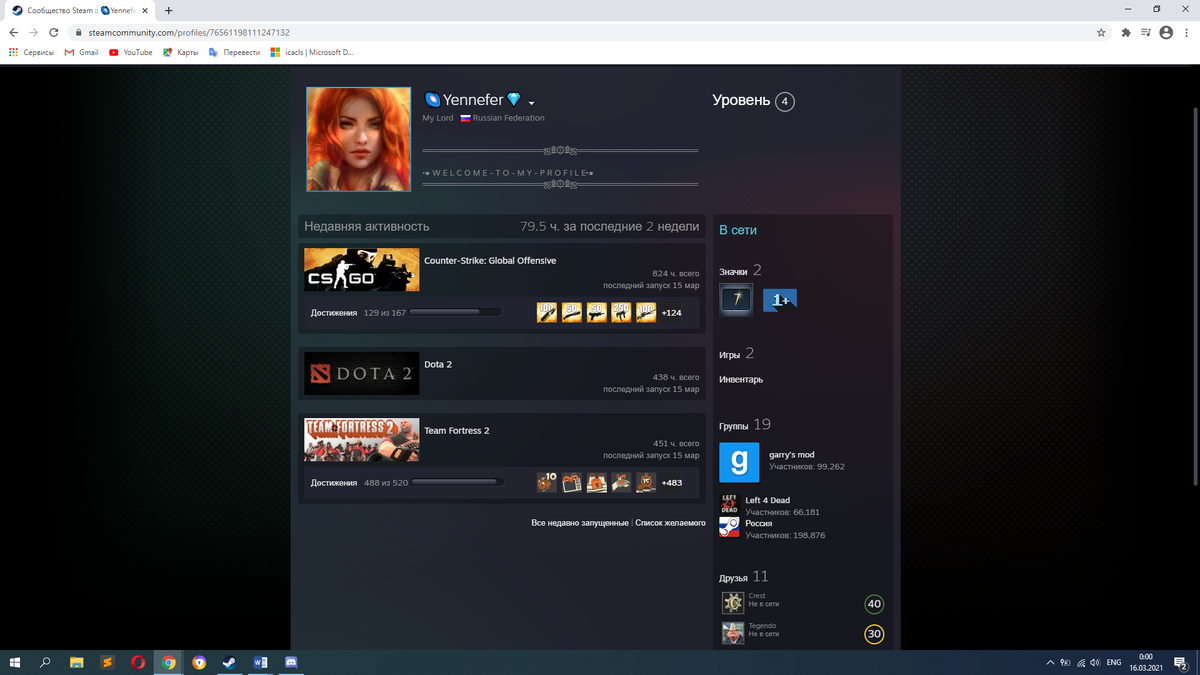Click CS:GO achievements progress bar 129 of 167
Viewport: 1200px width, 675px height.
(456, 313)
